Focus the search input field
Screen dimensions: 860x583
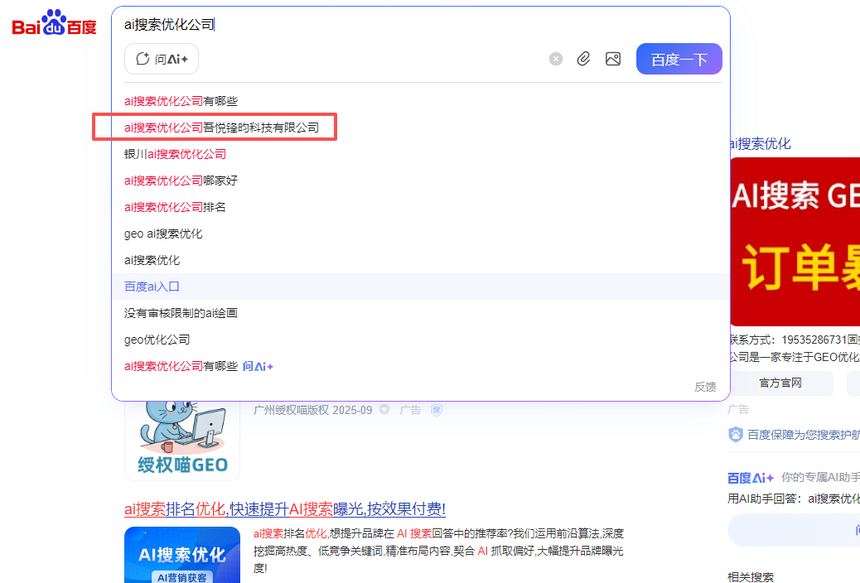421,24
